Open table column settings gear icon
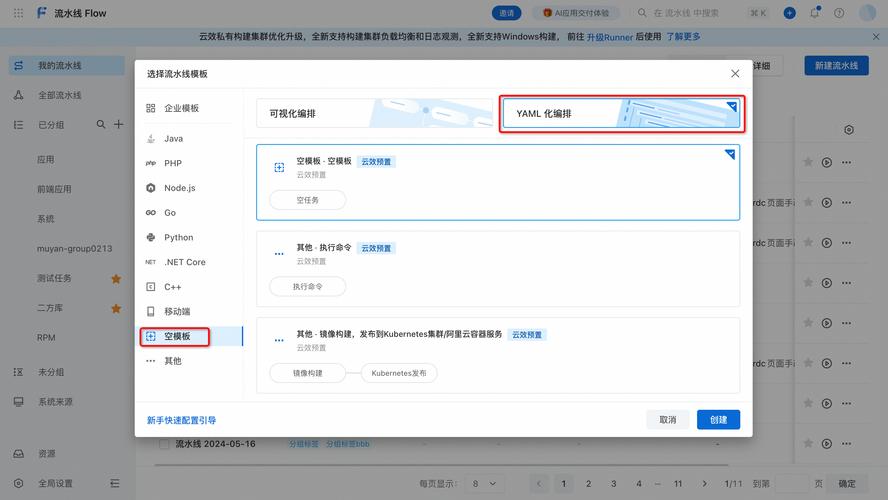888x500 pixels. tap(848, 130)
